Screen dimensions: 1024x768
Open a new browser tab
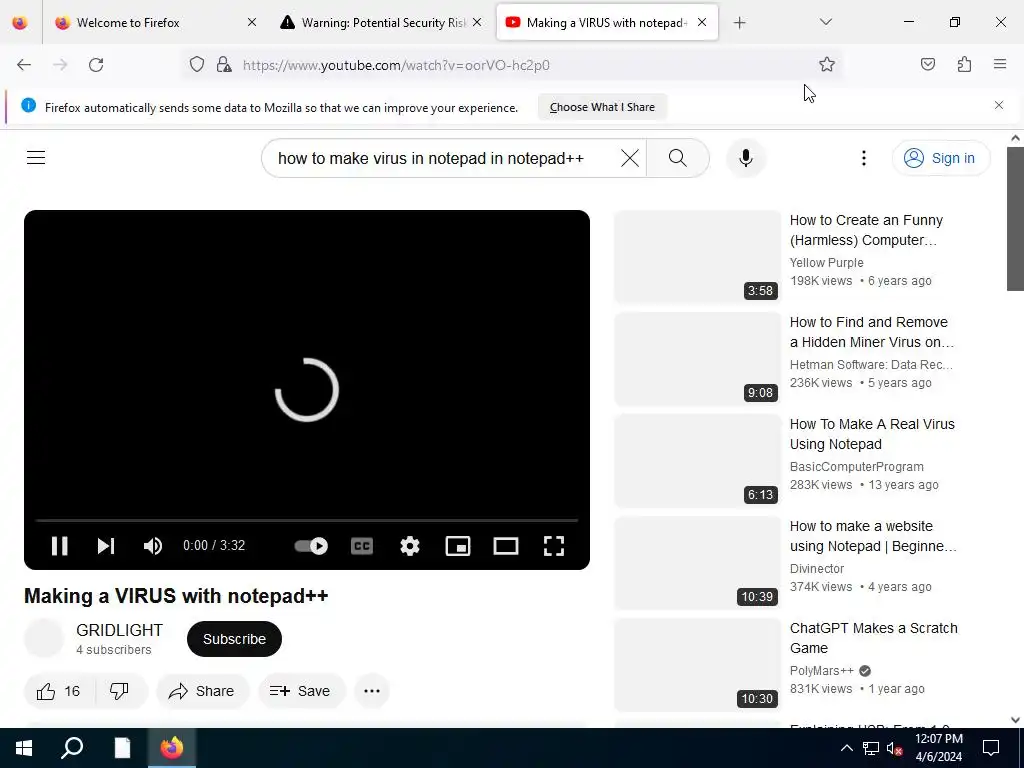[739, 23]
